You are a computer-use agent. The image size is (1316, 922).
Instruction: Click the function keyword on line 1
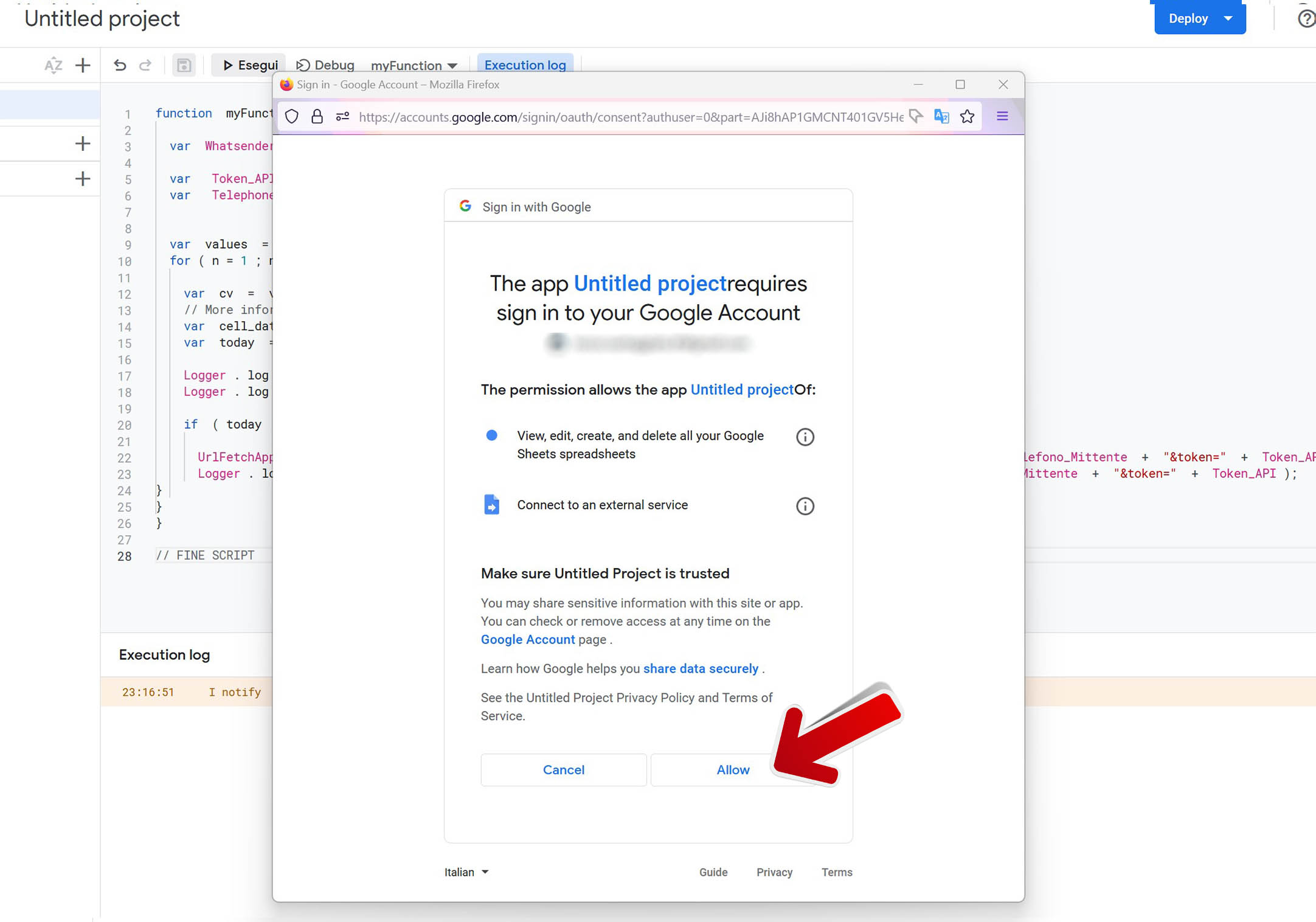(184, 113)
